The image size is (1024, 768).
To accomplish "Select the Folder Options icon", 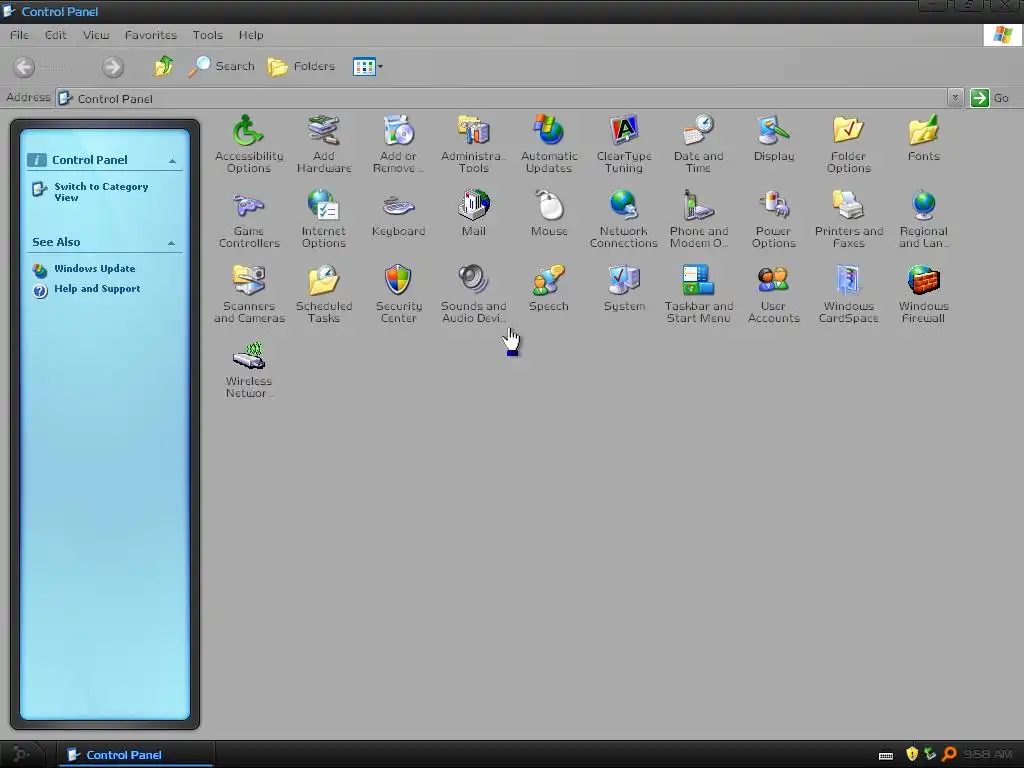I will click(x=848, y=144).
